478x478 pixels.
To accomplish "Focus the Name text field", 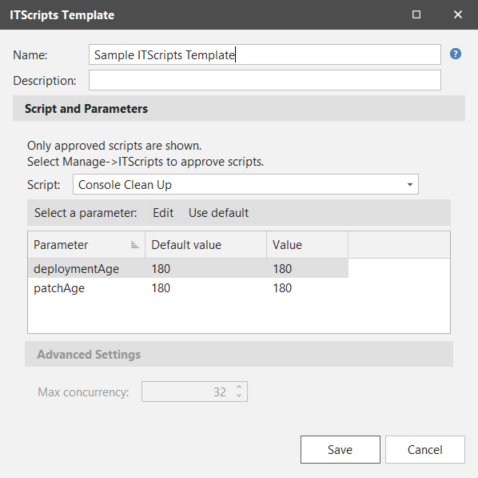I will 265,55.
